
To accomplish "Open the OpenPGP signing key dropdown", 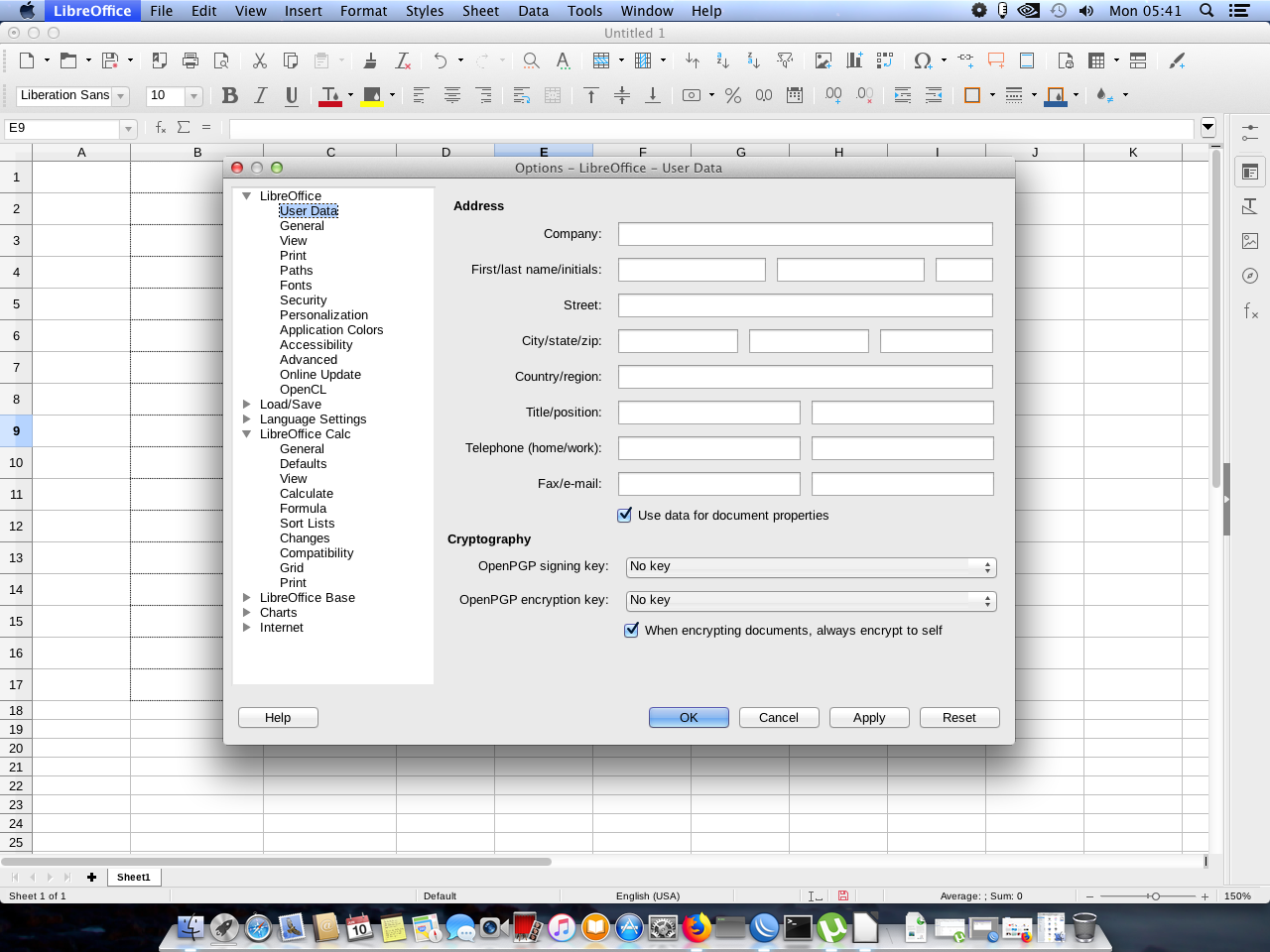I will [811, 567].
